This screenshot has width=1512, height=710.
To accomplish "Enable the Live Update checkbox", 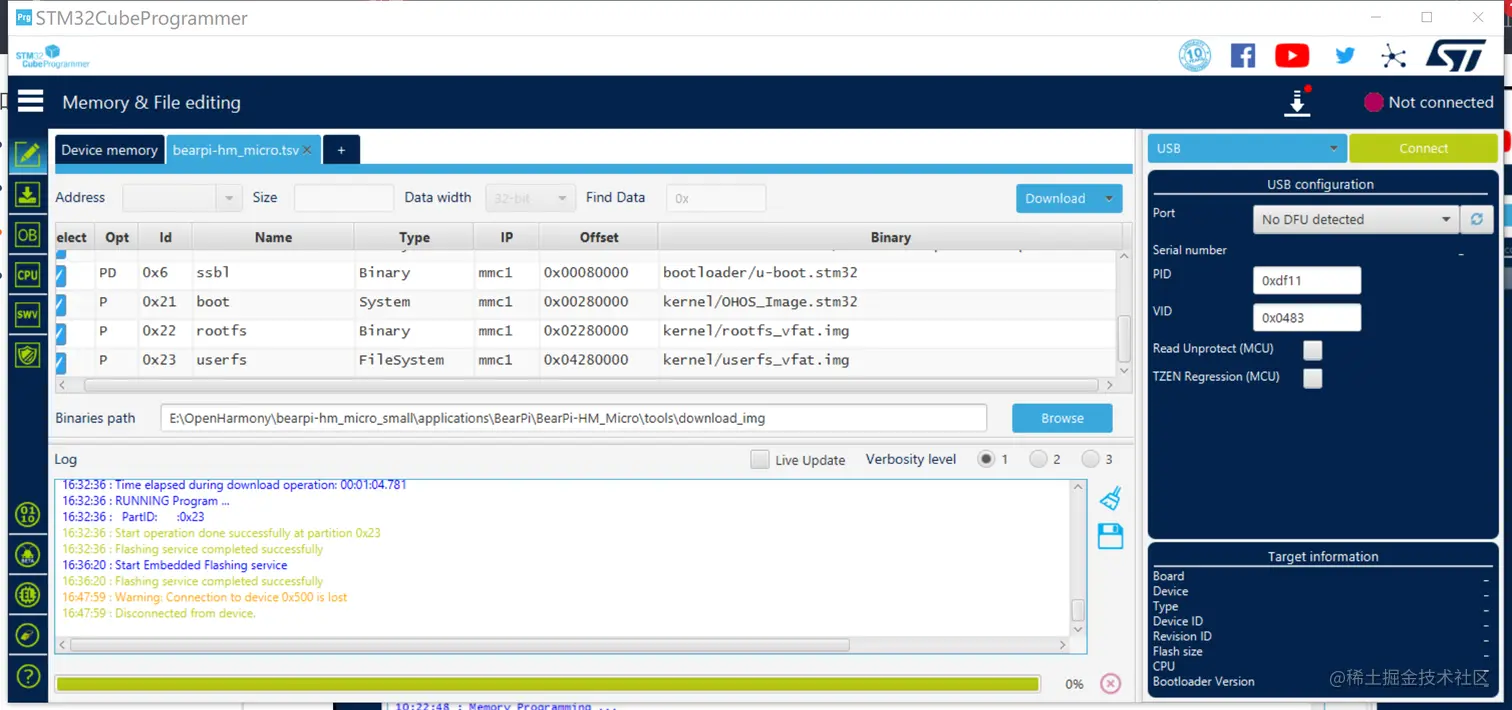I will point(760,460).
